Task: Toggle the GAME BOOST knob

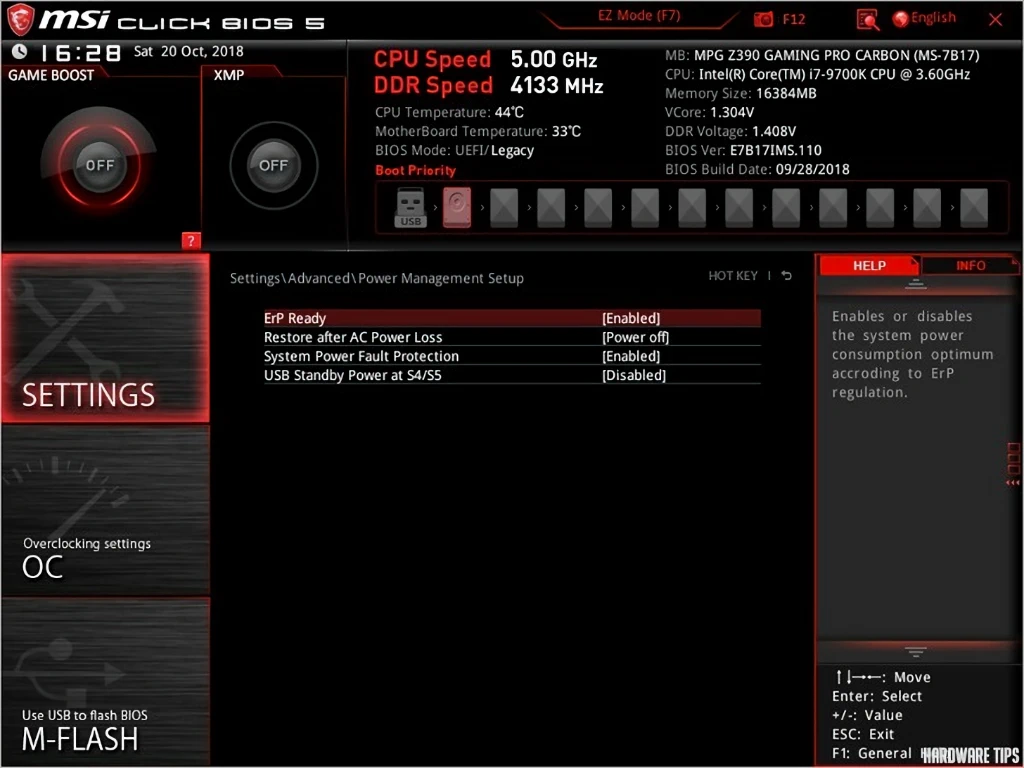Action: [99, 165]
